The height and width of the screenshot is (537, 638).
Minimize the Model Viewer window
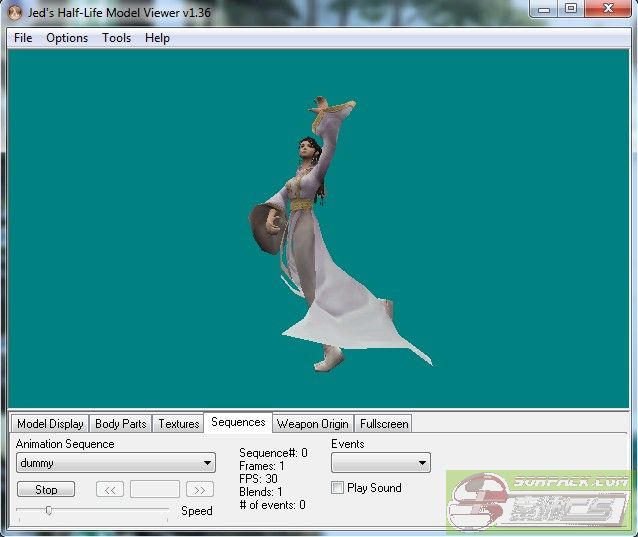click(x=544, y=9)
